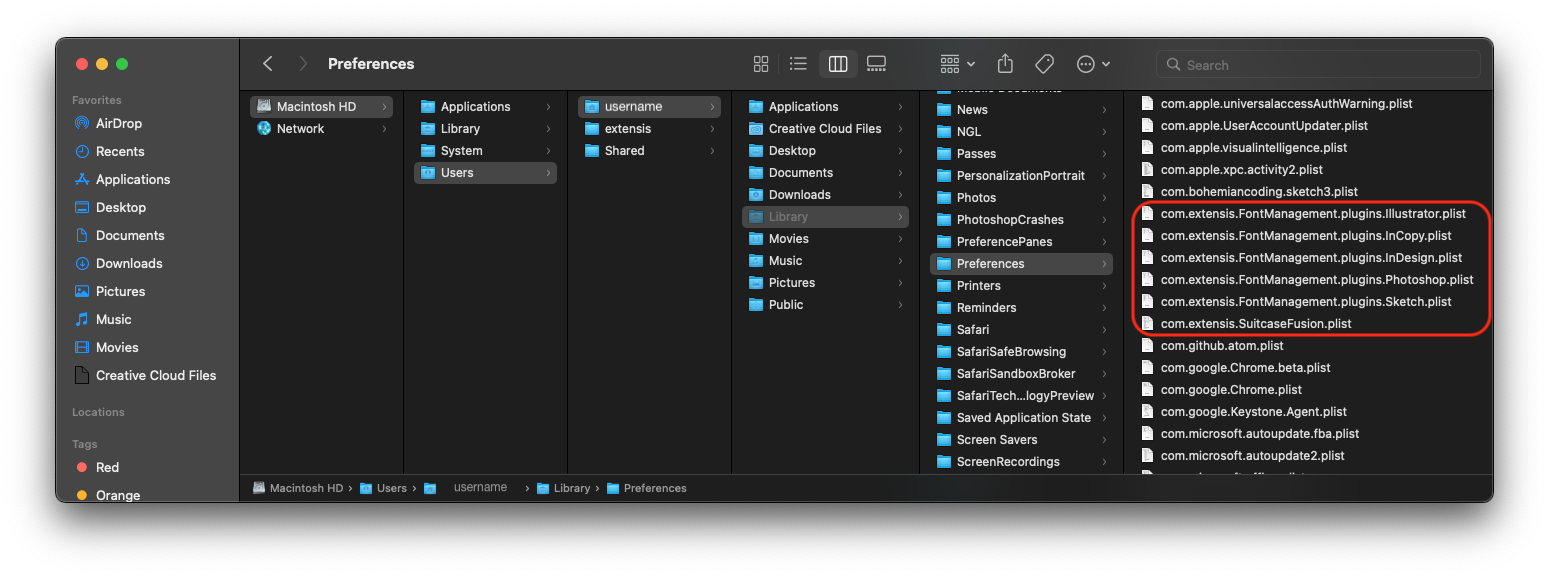Click the Back navigation arrow
Image resolution: width=1549 pixels, height=576 pixels.
tap(268, 64)
